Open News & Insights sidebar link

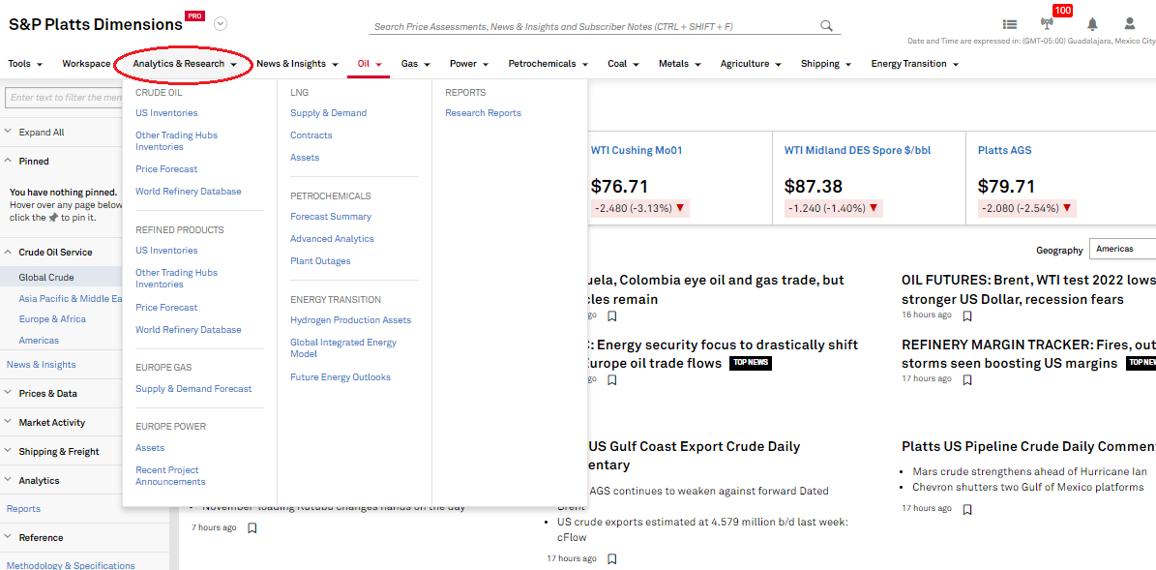point(41,364)
